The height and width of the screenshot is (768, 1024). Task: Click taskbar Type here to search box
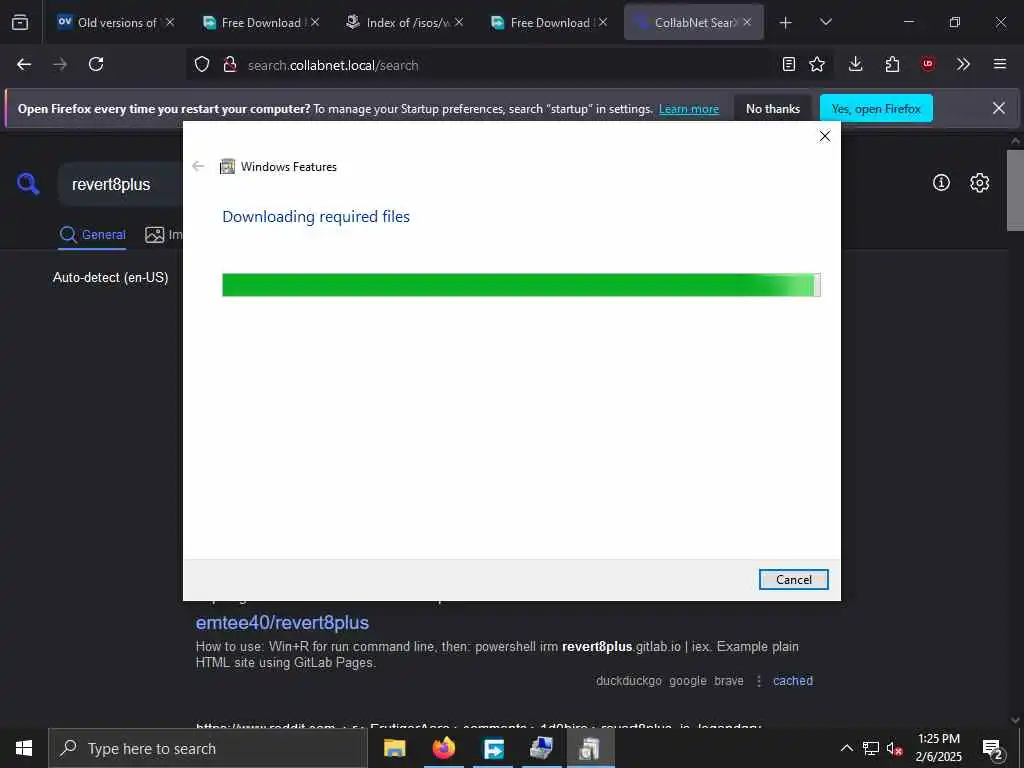point(208,748)
